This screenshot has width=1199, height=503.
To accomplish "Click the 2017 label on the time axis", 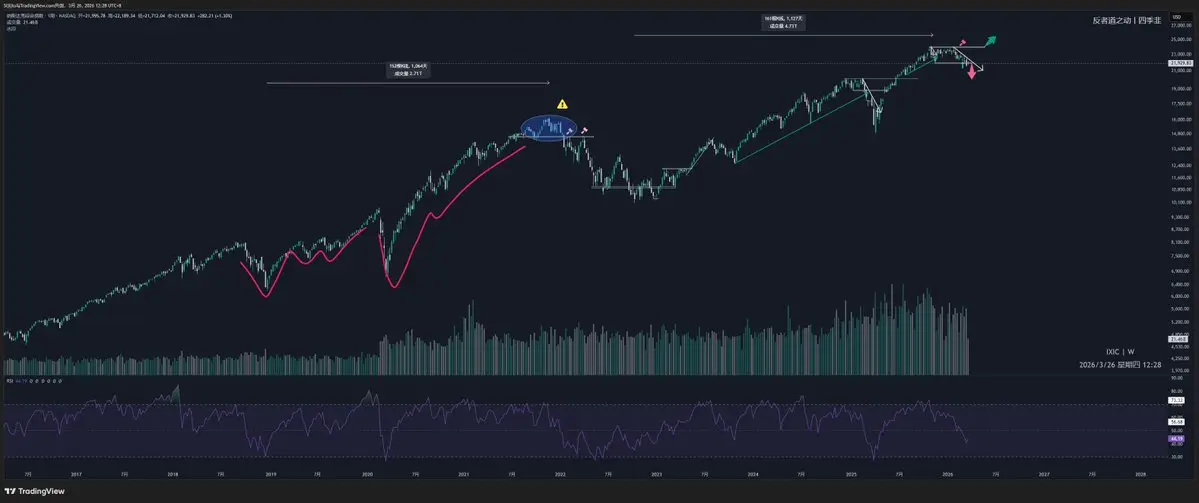I will click(x=77, y=475).
